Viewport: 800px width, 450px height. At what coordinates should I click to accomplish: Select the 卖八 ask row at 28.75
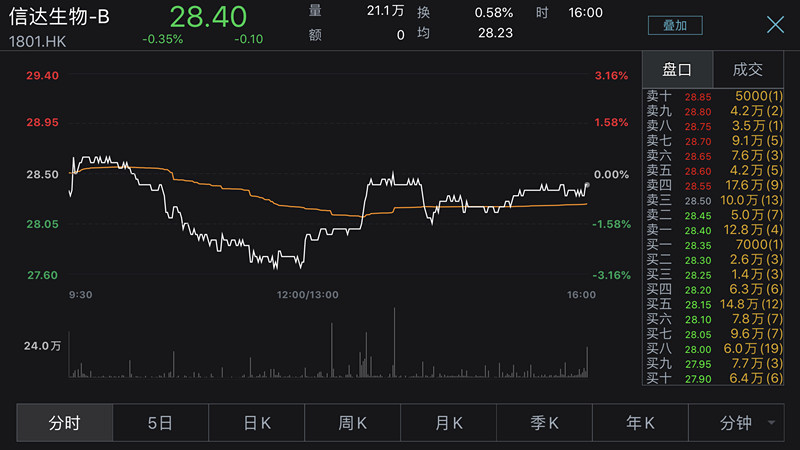point(714,126)
